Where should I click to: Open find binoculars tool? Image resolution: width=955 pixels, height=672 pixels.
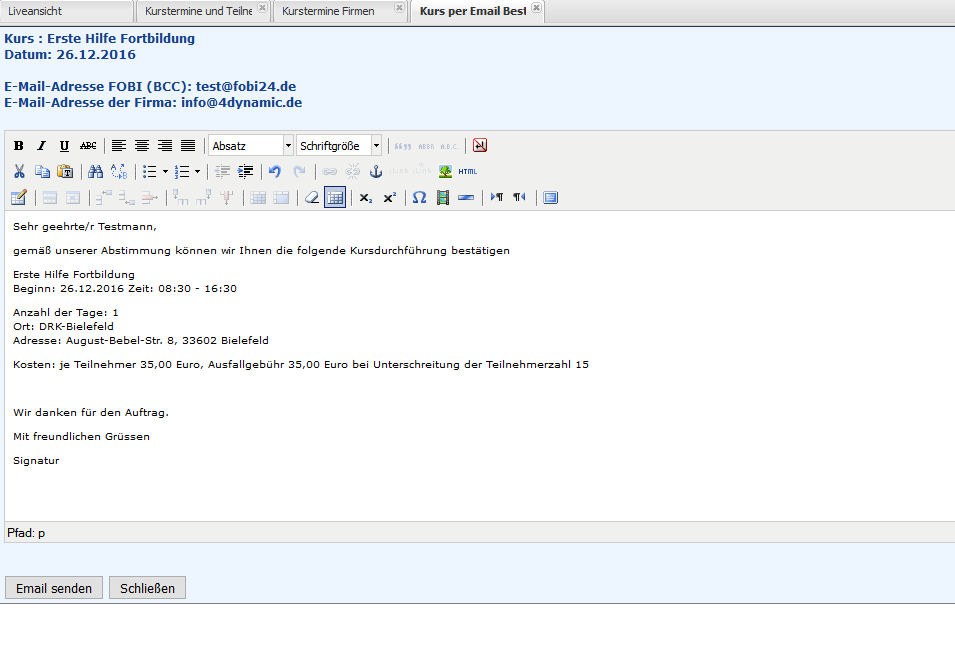95,172
